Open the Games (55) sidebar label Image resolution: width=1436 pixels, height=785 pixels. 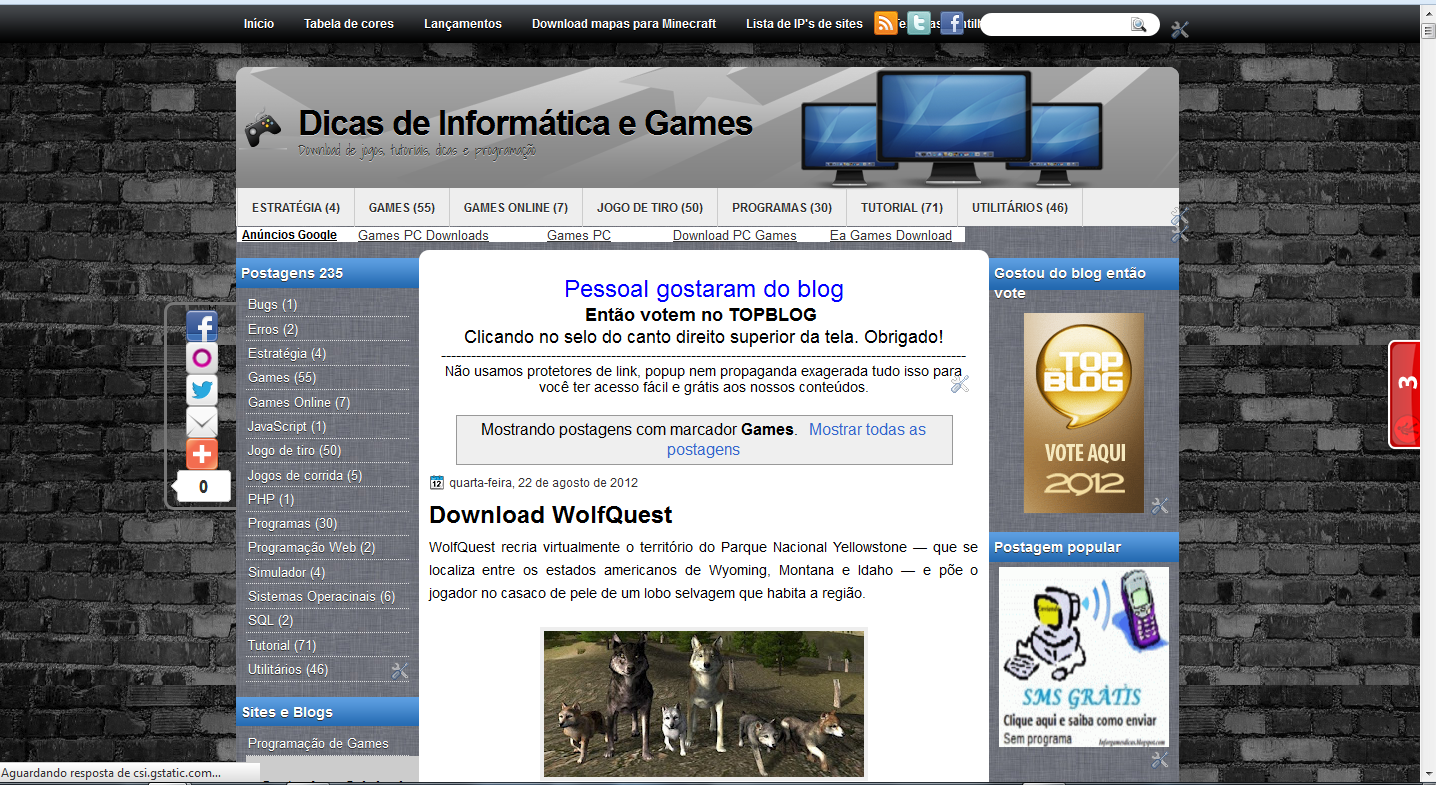[x=282, y=377]
